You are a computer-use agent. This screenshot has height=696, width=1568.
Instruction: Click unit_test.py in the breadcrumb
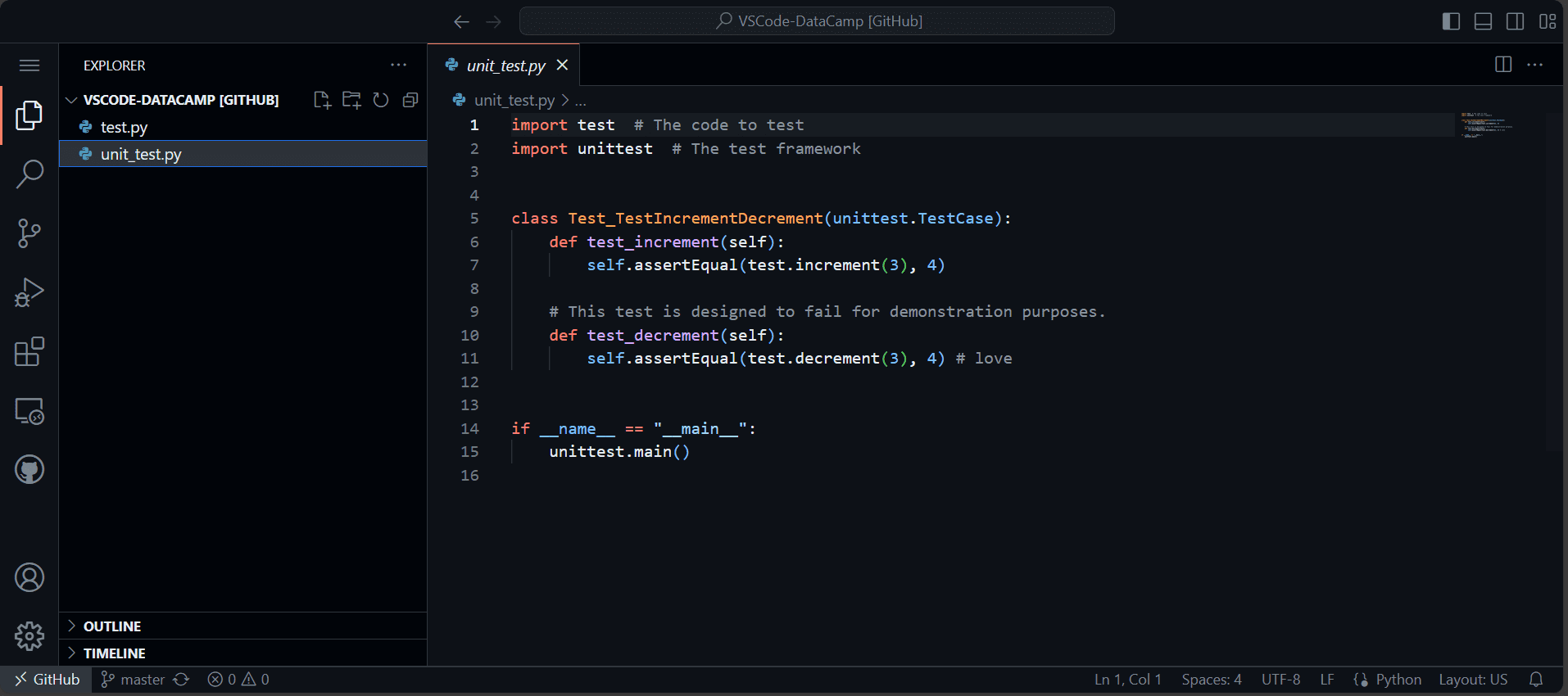click(x=514, y=100)
